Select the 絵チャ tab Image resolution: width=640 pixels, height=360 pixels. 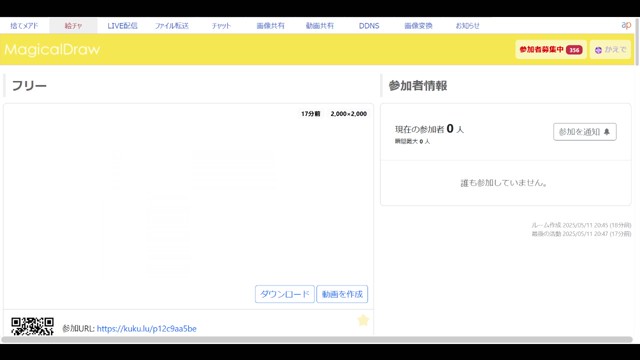click(x=73, y=26)
